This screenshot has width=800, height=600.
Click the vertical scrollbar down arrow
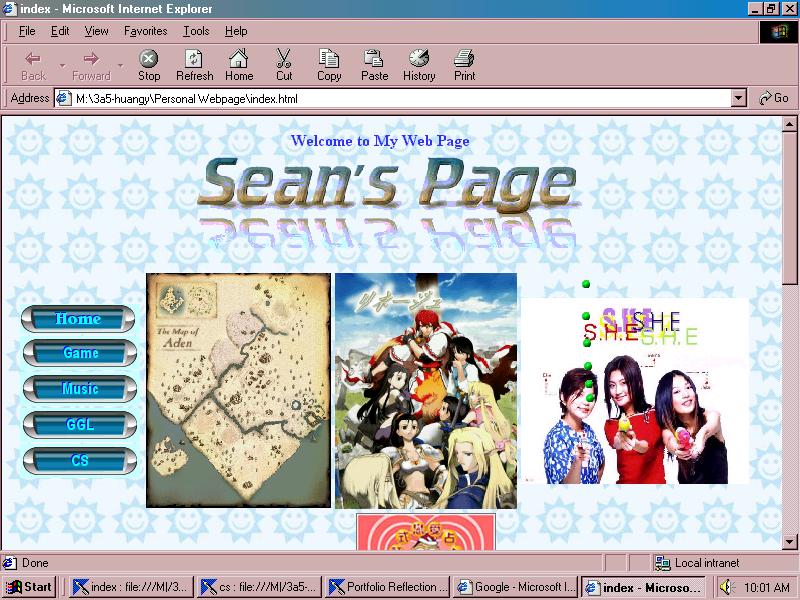789,541
